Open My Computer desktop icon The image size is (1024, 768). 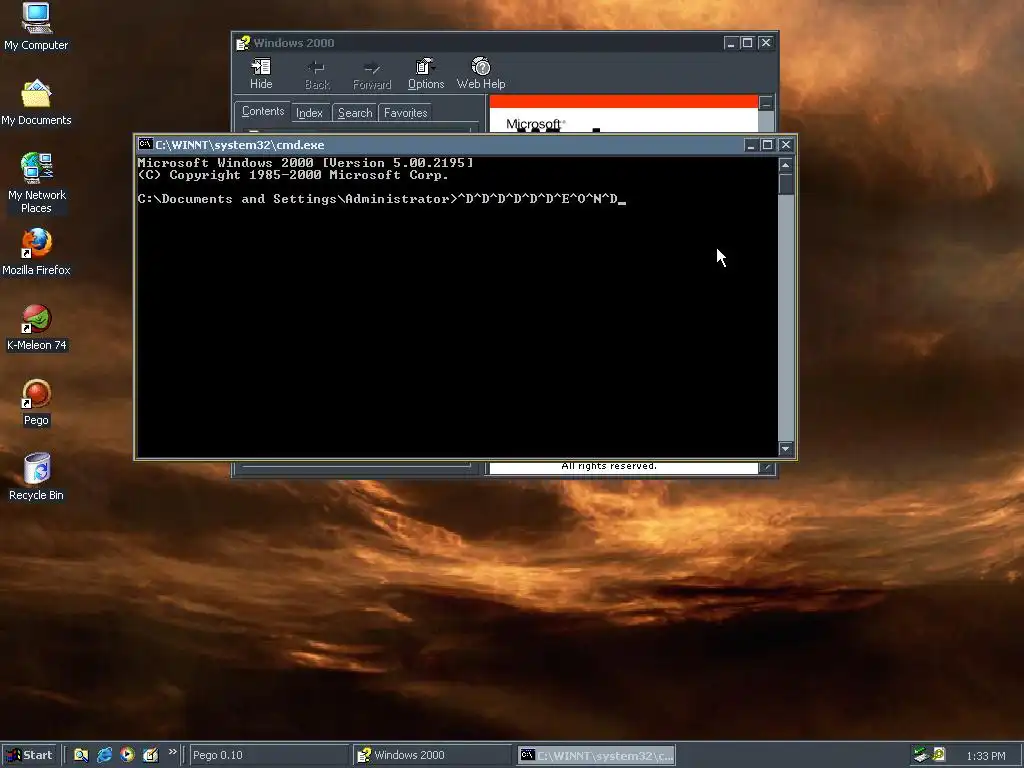click(36, 26)
